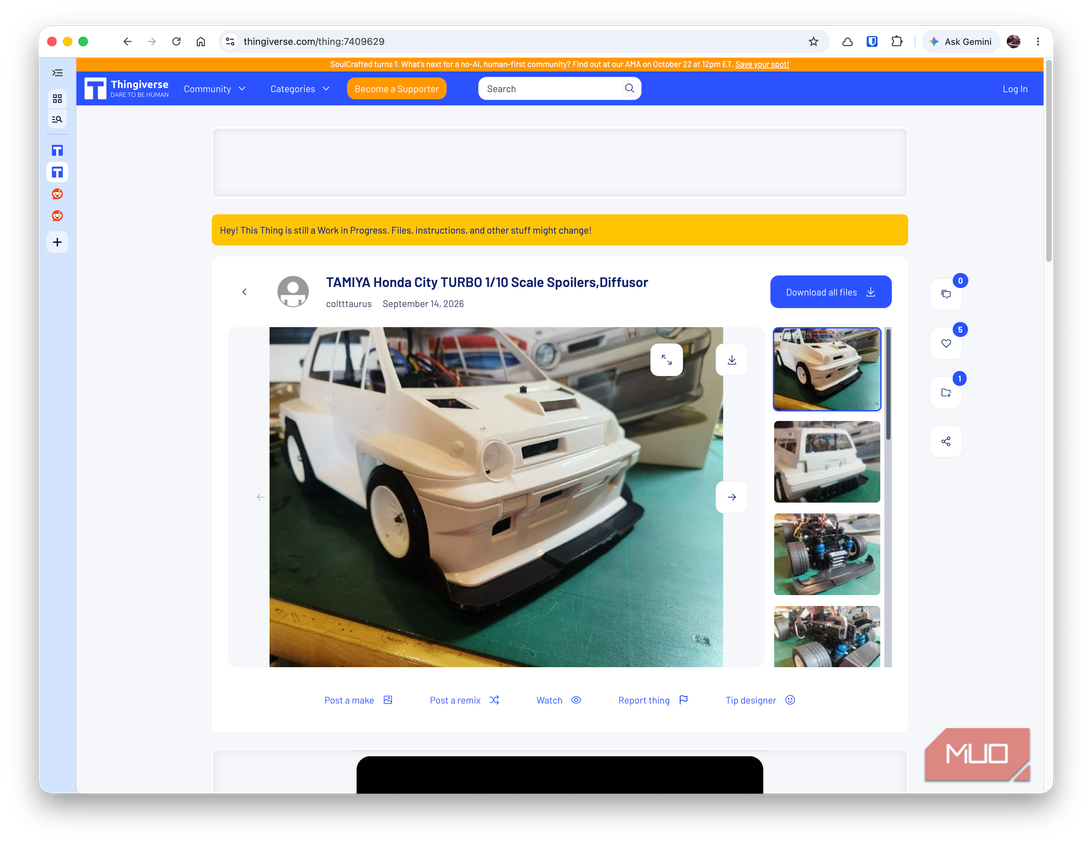This screenshot has width=1092, height=844.
Task: Click Download all files button
Action: [x=830, y=292]
